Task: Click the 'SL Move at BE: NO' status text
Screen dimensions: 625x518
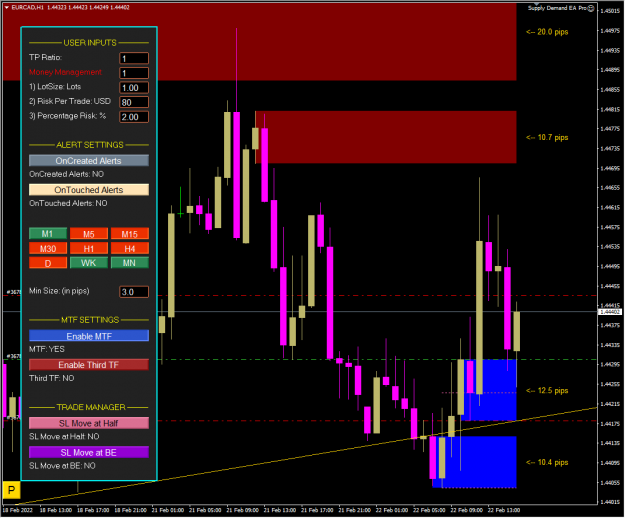Action: click(62, 466)
